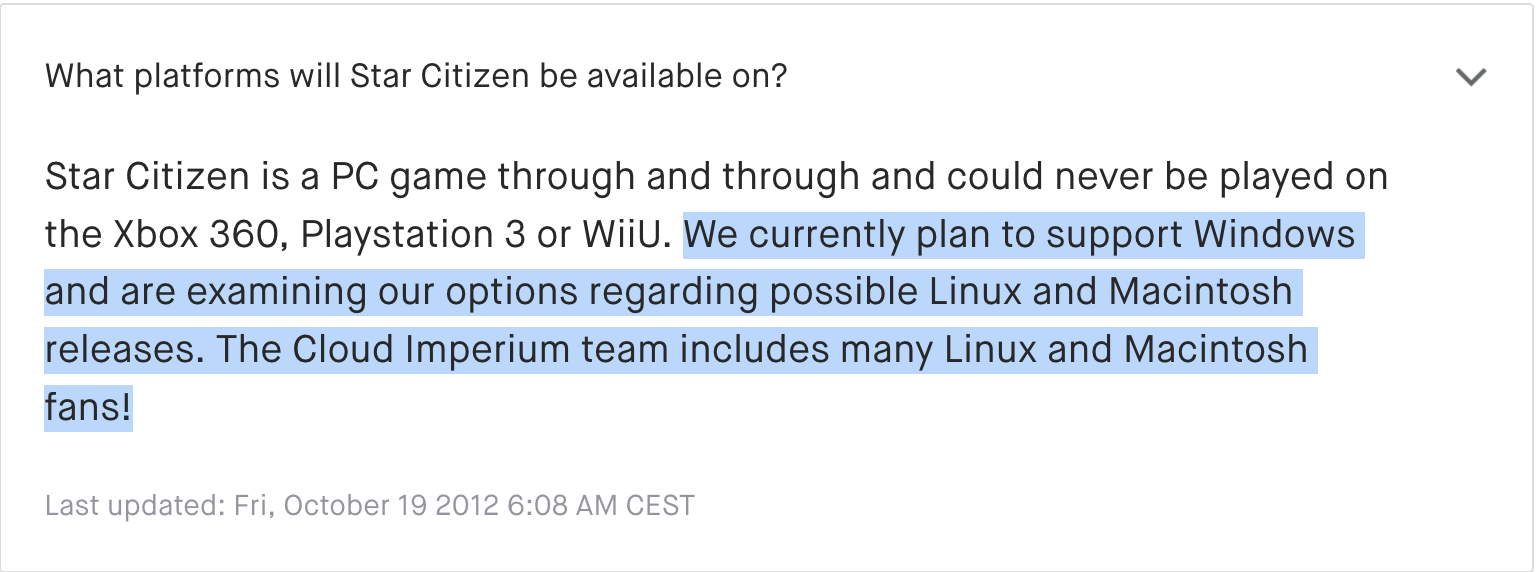Click the 'Last updated' timestamp line

[x=369, y=505]
